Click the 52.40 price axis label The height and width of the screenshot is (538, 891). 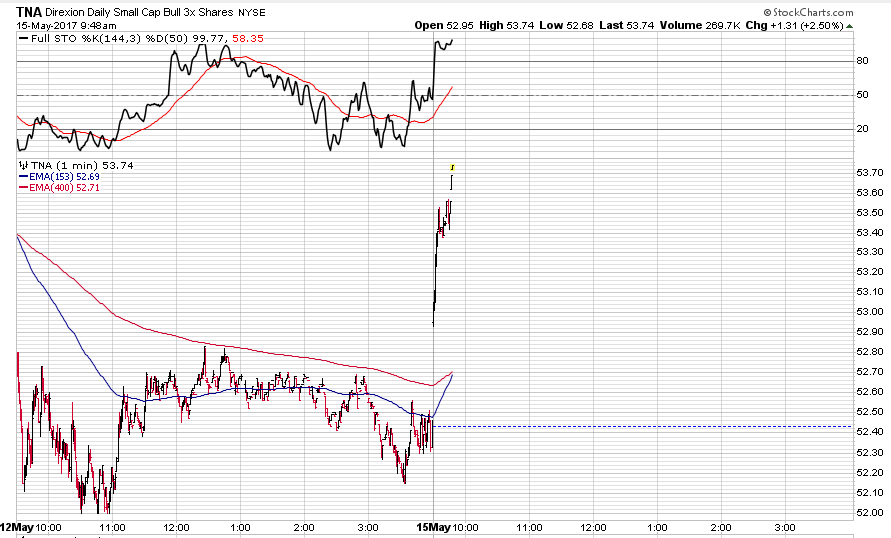[x=869, y=432]
